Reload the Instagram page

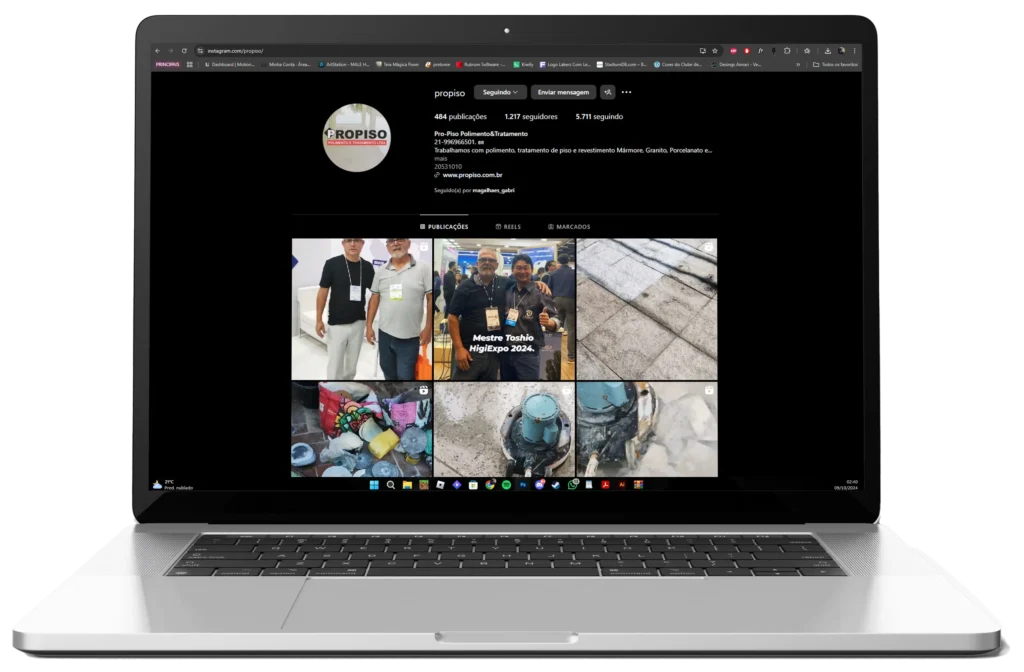coord(184,51)
